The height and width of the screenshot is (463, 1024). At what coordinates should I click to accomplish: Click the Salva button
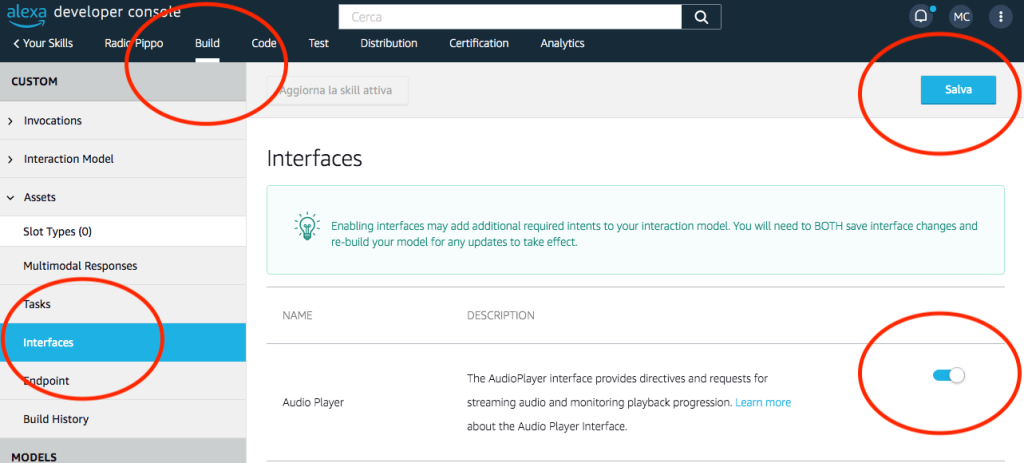[958, 90]
